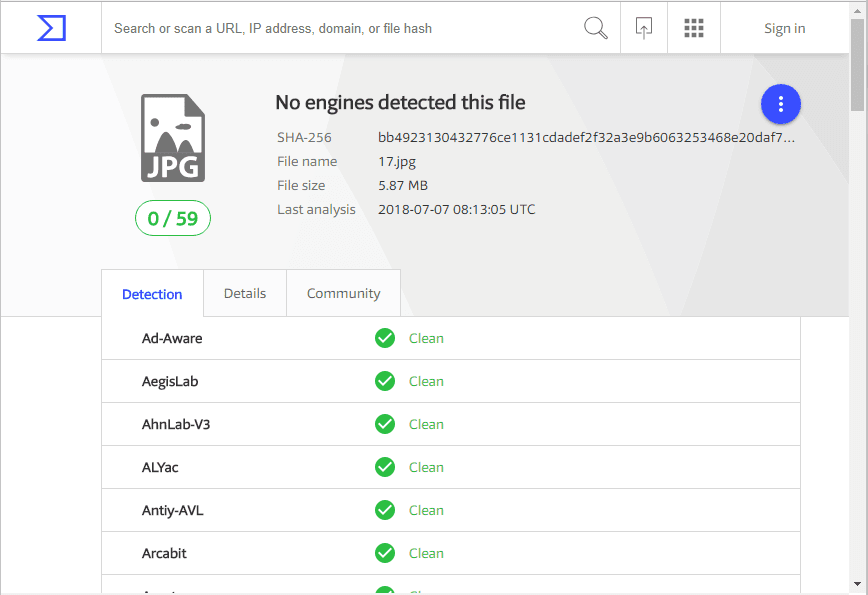Click the AegisLab engine name
This screenshot has height=595, width=868.
[x=170, y=381]
